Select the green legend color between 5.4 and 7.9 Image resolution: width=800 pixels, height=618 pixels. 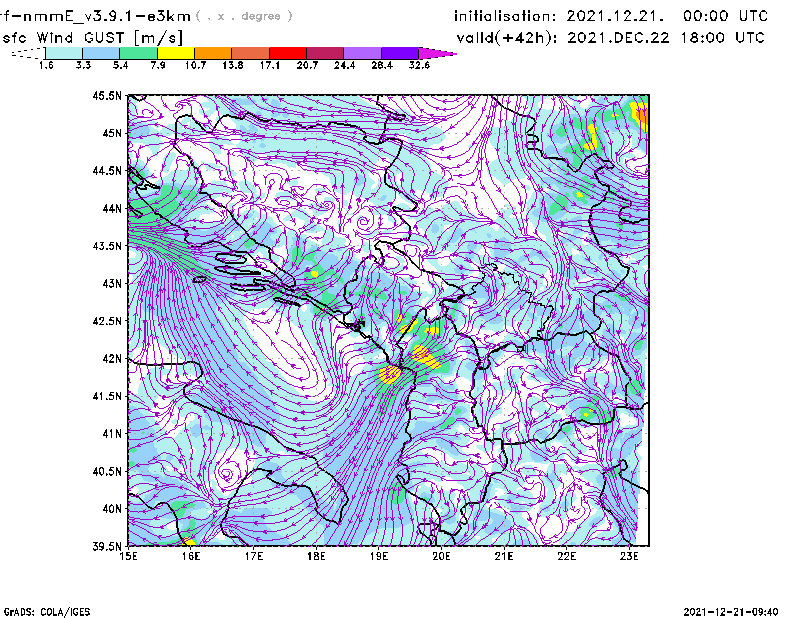pyautogui.click(x=139, y=52)
